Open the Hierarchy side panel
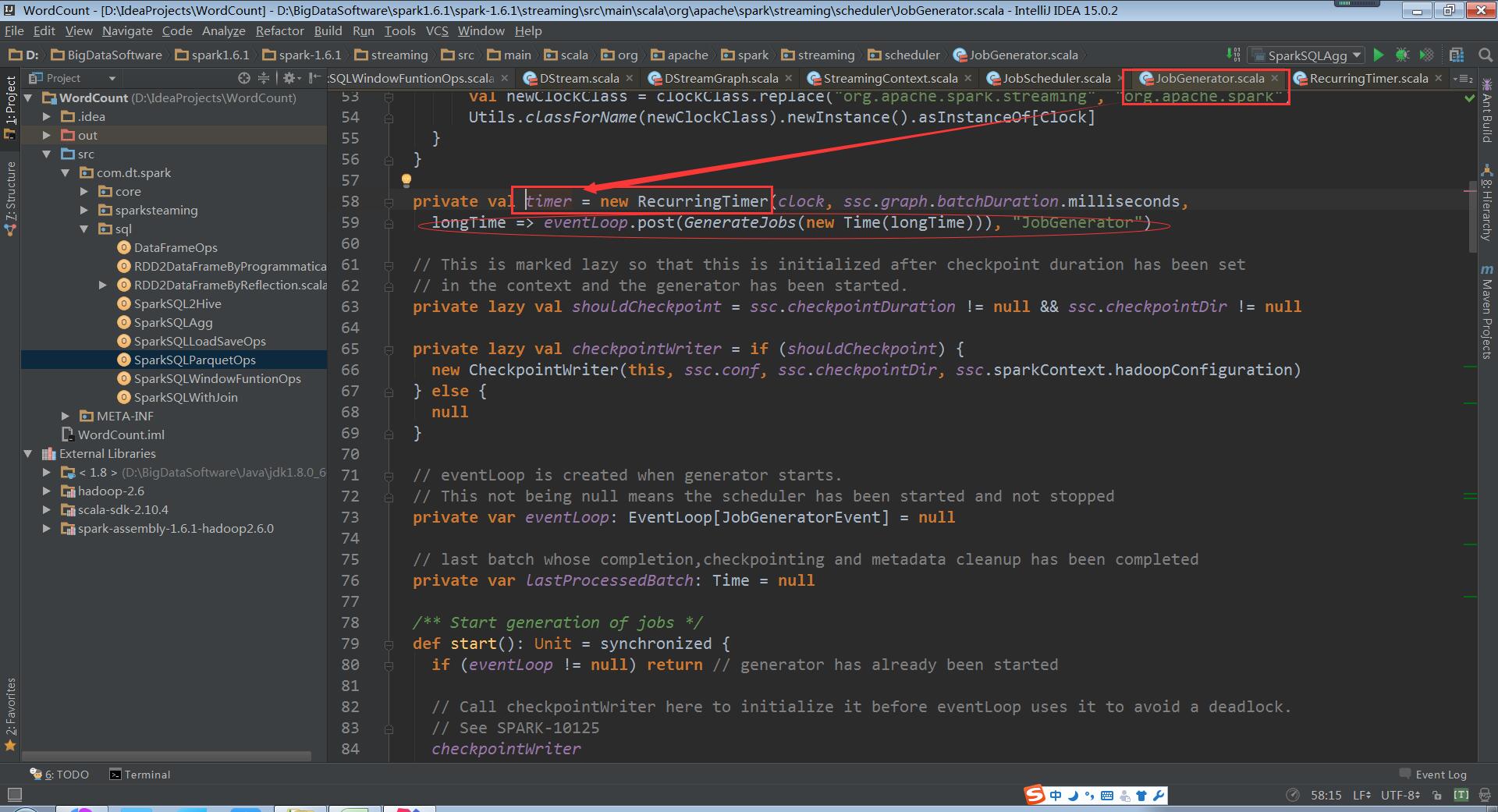This screenshot has height=812, width=1498. pos(1487,203)
